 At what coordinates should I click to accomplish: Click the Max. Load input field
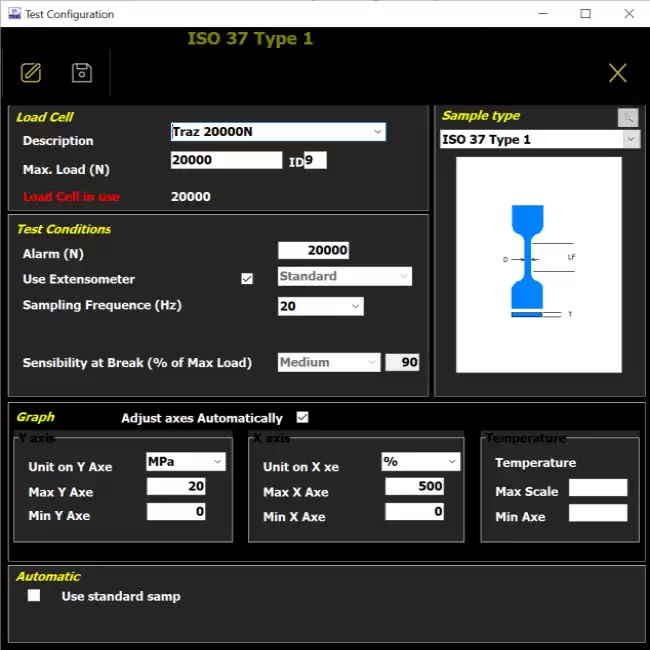(x=226, y=160)
